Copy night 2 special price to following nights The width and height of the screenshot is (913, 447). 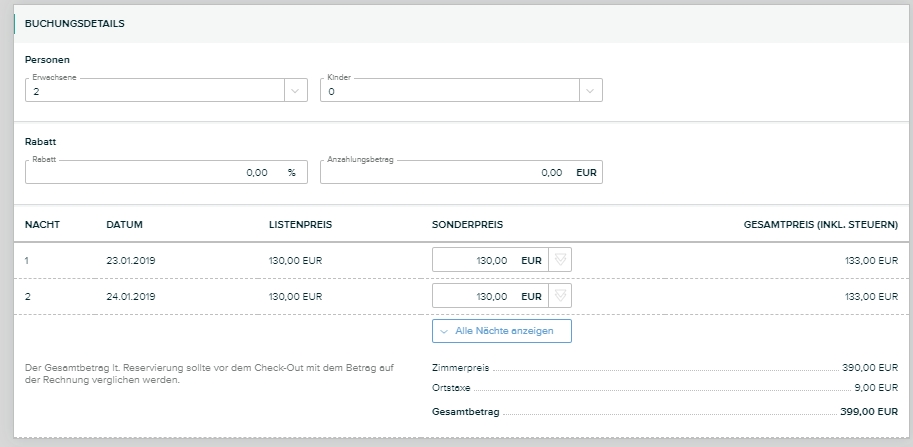[x=560, y=296]
